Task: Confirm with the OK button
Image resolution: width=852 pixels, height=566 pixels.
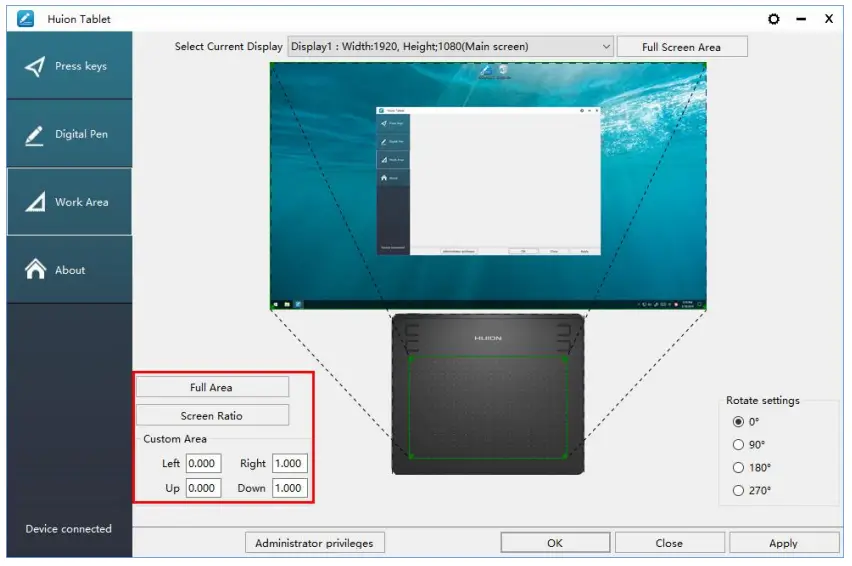Action: (555, 543)
